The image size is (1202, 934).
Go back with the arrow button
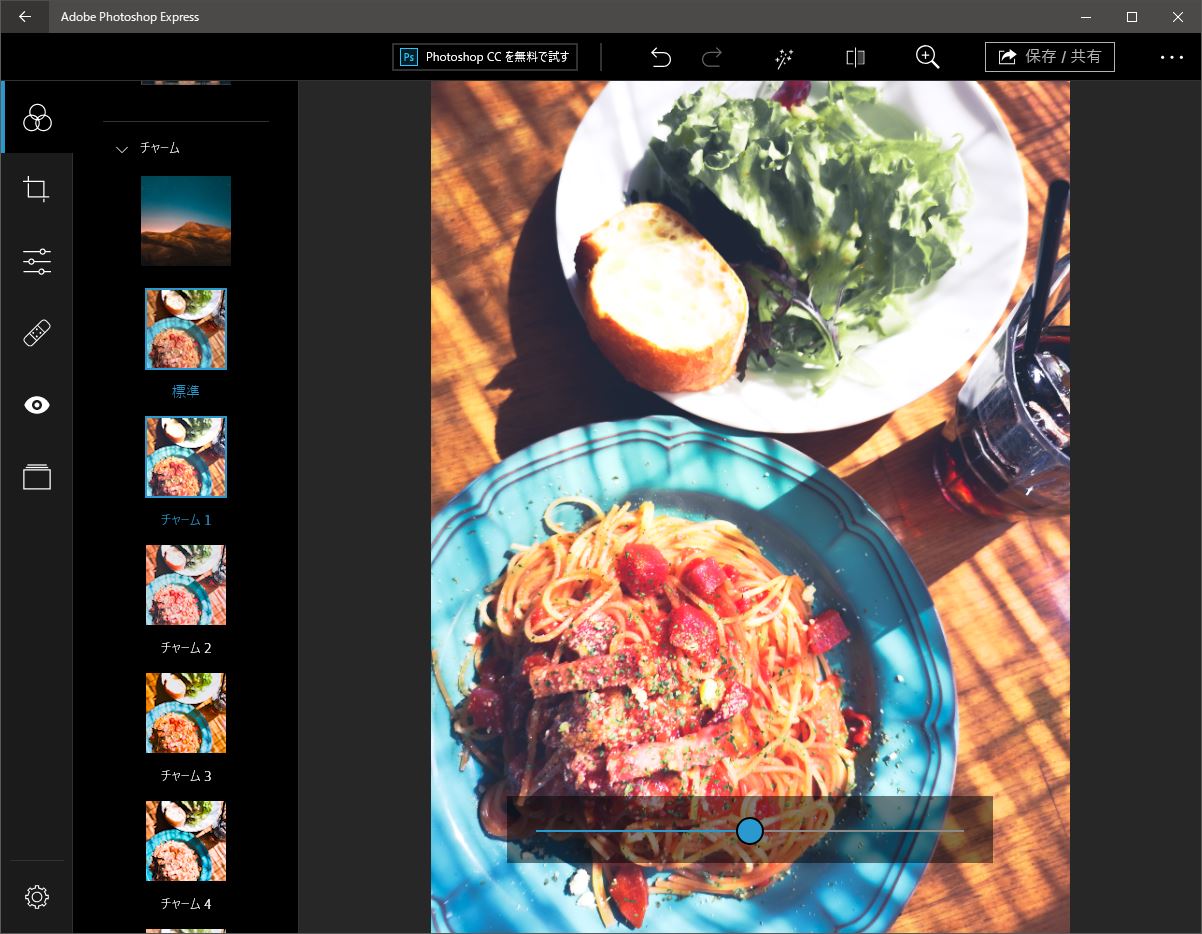(25, 17)
